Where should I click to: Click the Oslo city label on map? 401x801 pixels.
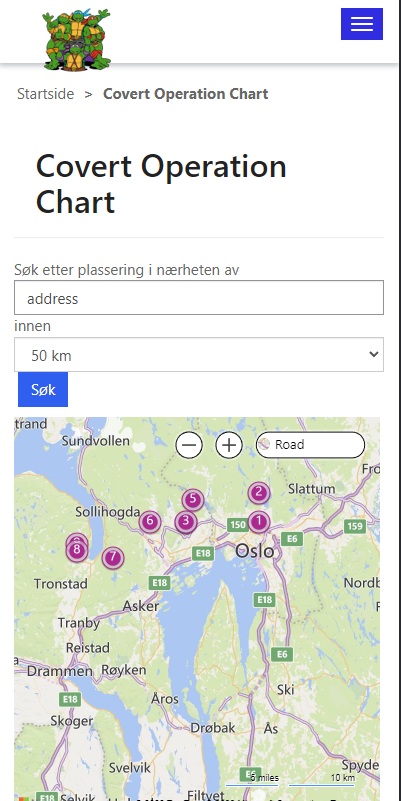[x=254, y=552]
